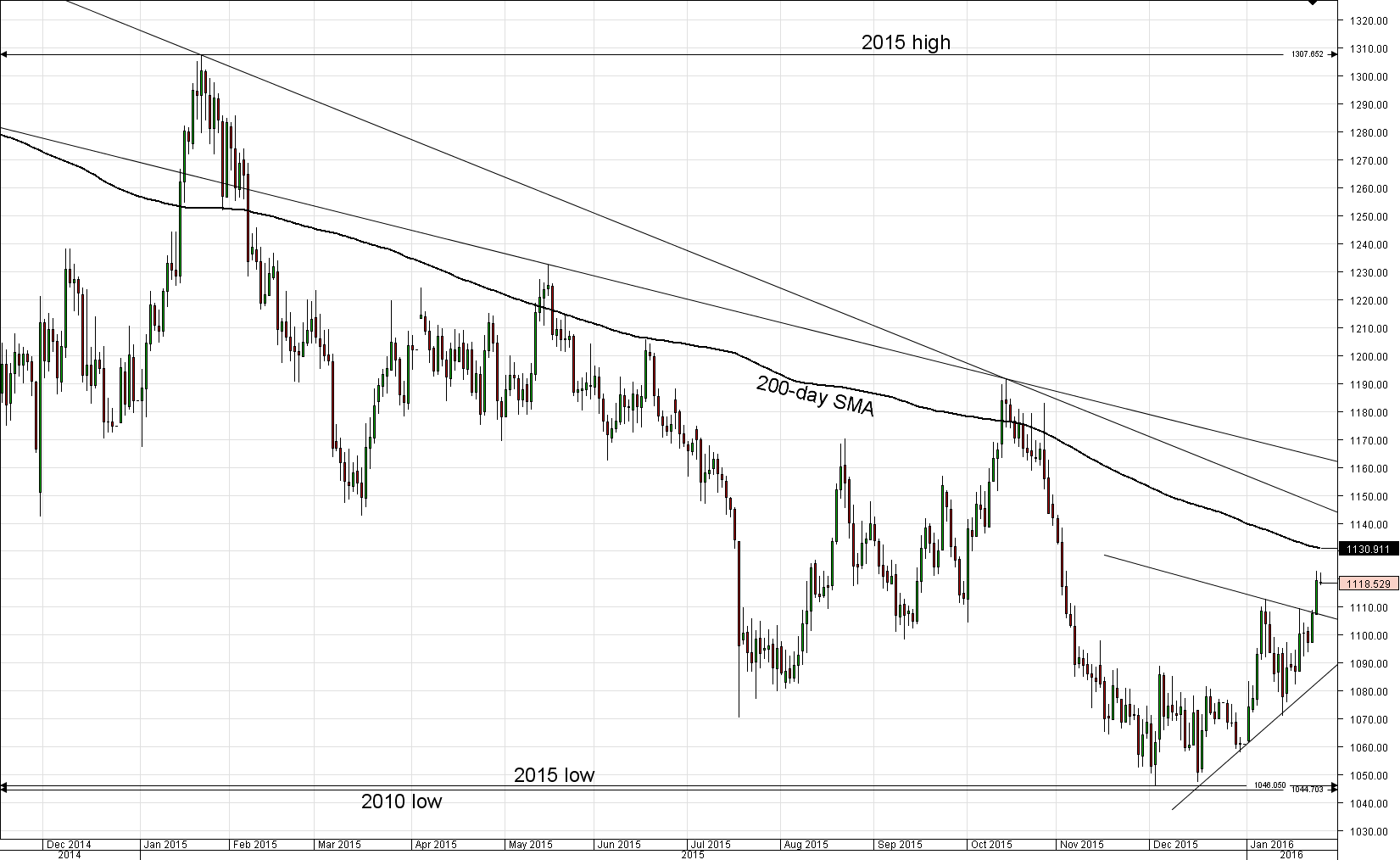Click the Dec 2015 time axis label

click(1176, 845)
